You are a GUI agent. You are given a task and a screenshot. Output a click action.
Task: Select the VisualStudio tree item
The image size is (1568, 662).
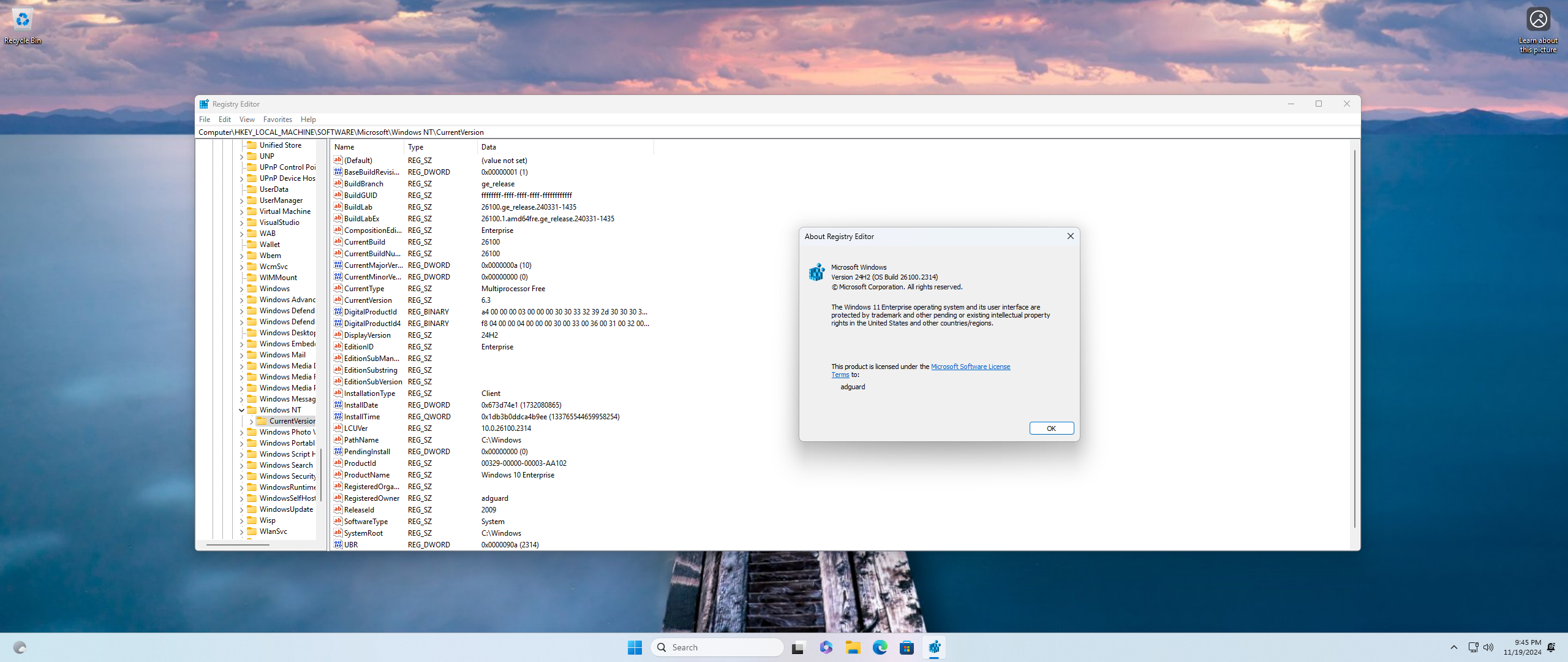tap(279, 223)
